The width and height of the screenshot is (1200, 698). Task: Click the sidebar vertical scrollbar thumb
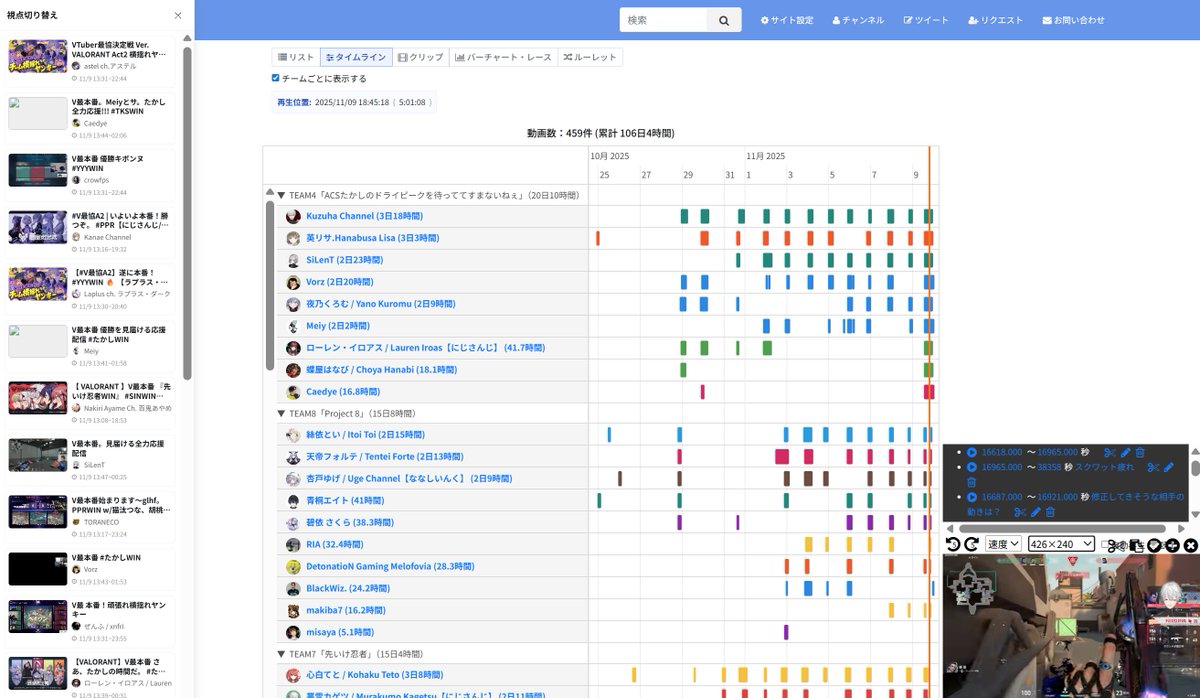pos(187,215)
